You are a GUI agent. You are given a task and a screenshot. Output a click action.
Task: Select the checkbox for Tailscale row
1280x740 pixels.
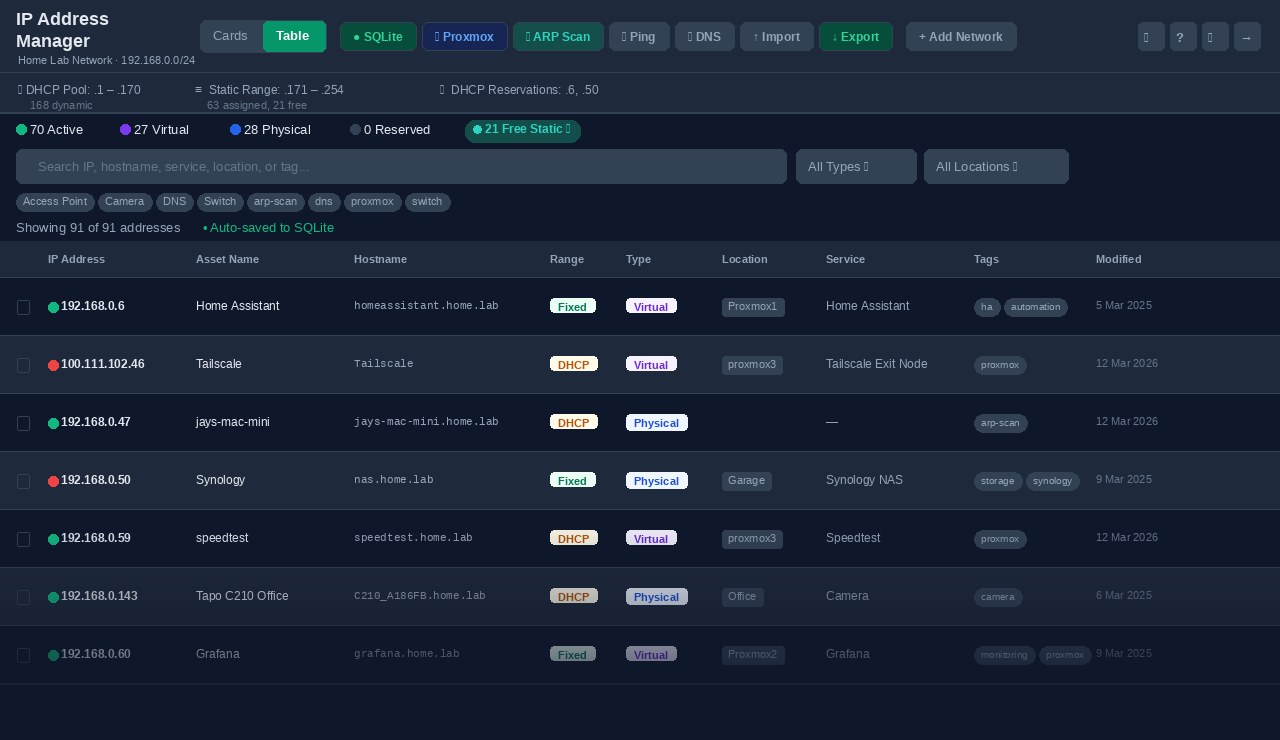pos(23,365)
